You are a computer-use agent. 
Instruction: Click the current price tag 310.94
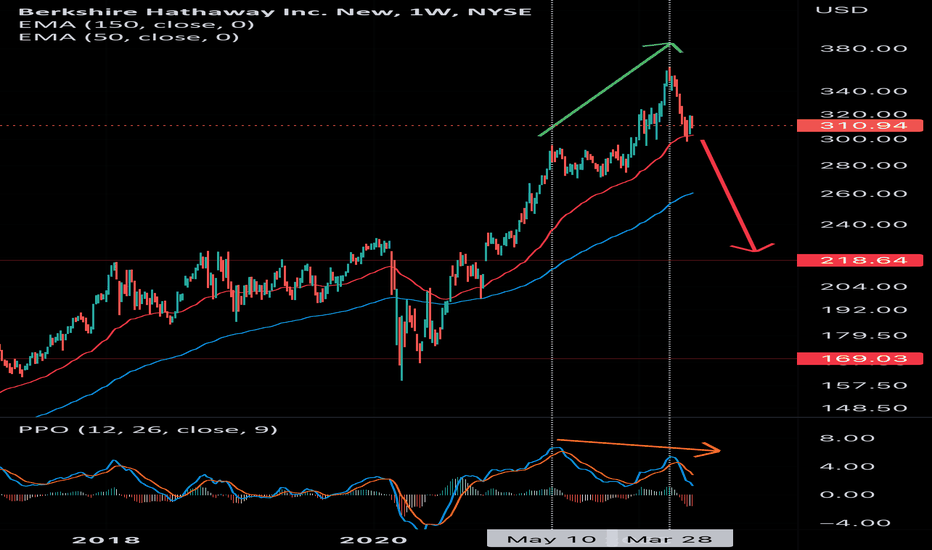pos(859,125)
